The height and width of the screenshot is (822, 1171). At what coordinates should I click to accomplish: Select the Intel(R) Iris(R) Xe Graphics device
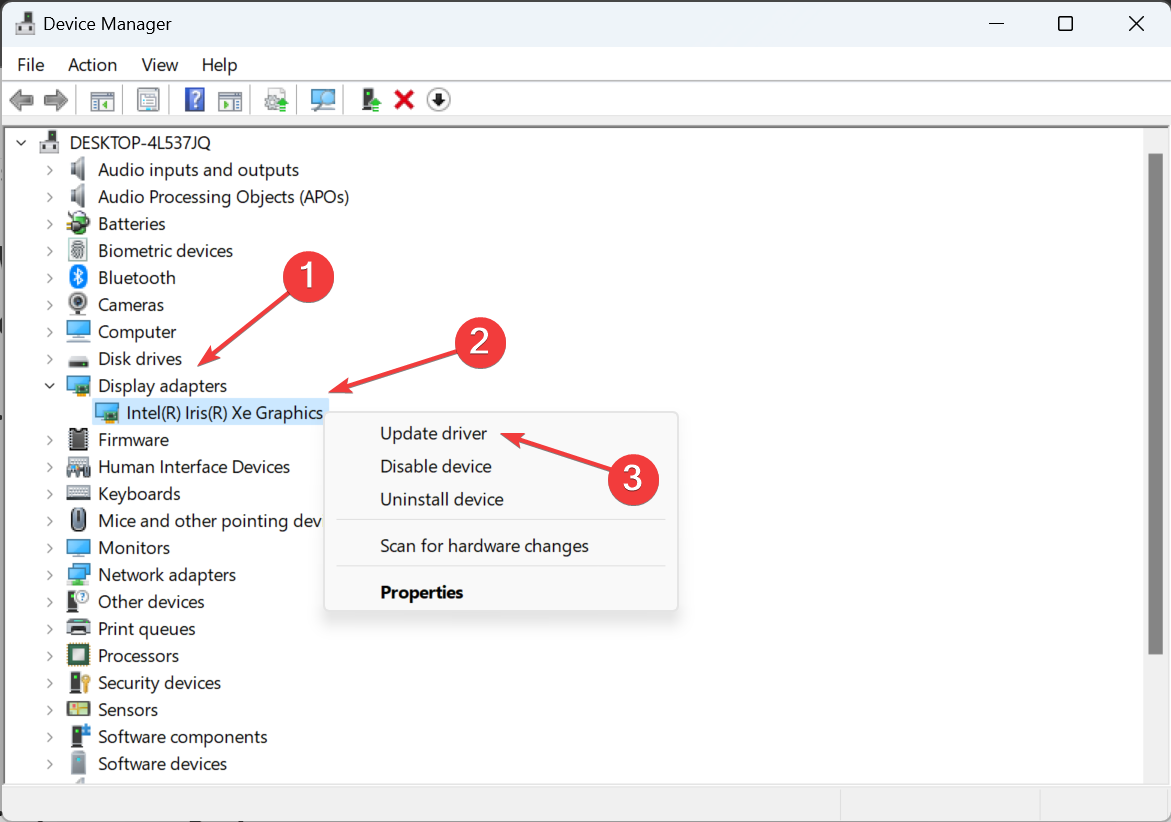pyautogui.click(x=225, y=412)
